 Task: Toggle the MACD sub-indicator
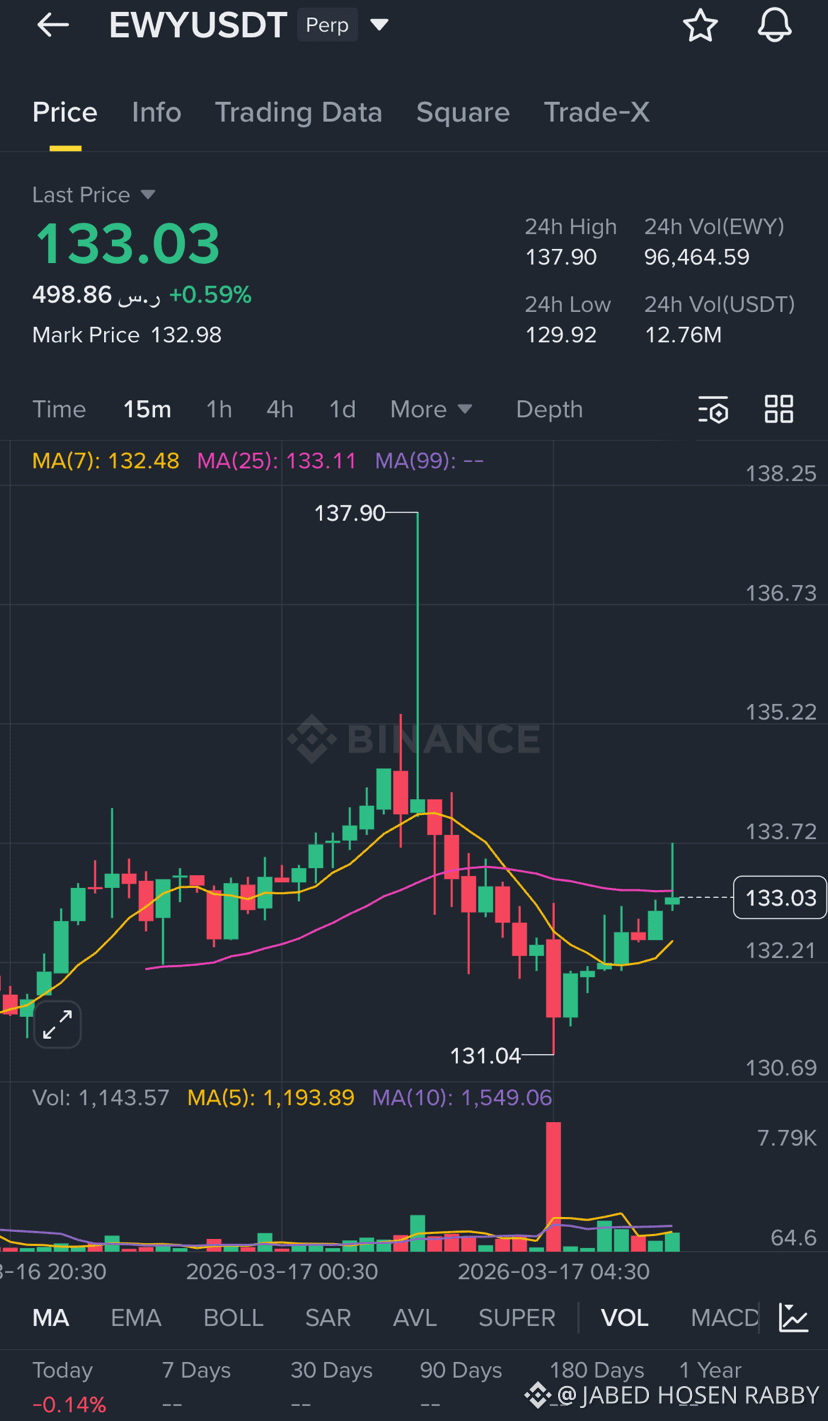click(x=725, y=1318)
